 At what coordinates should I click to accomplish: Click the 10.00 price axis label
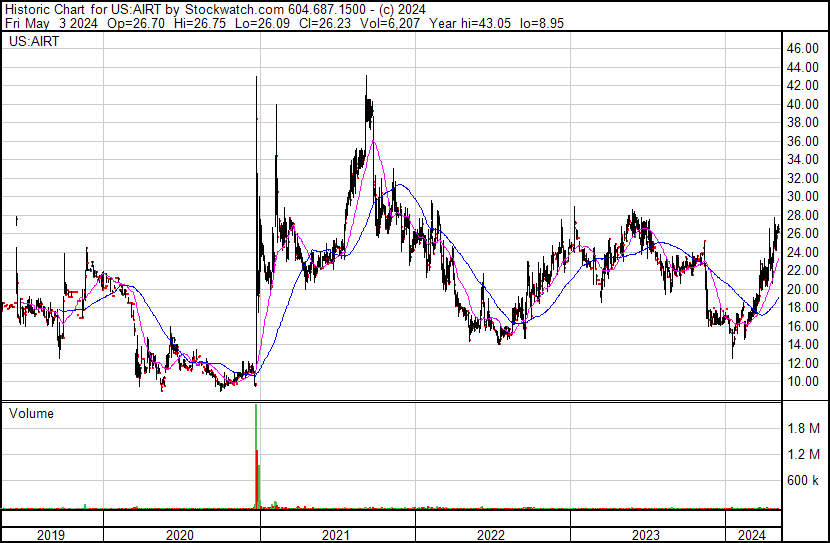pyautogui.click(x=802, y=382)
